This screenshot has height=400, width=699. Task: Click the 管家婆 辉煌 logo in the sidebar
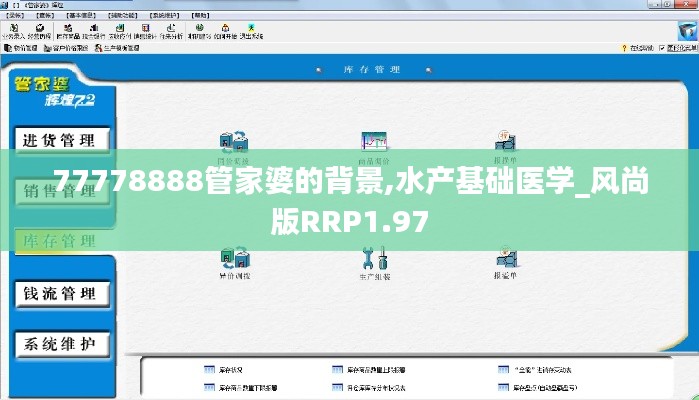click(x=54, y=91)
